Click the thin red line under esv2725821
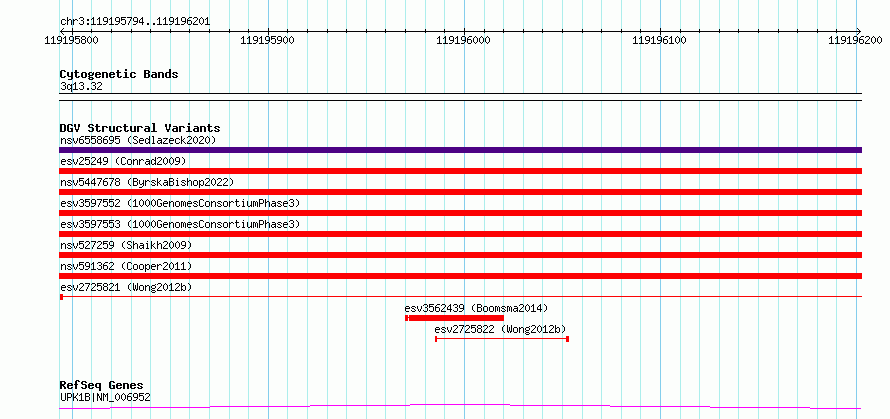This screenshot has width=890, height=419. tap(460, 297)
